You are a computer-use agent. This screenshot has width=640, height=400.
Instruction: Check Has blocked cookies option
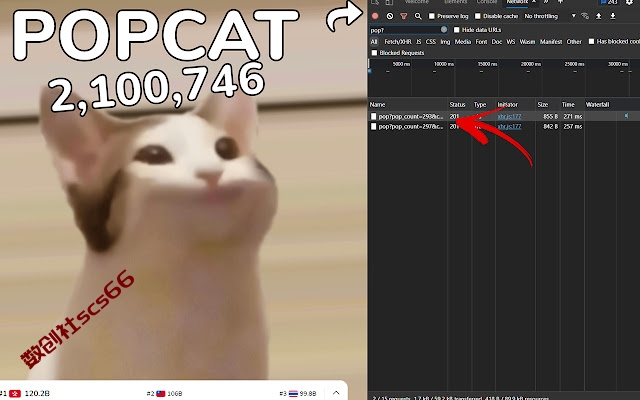[x=591, y=41]
